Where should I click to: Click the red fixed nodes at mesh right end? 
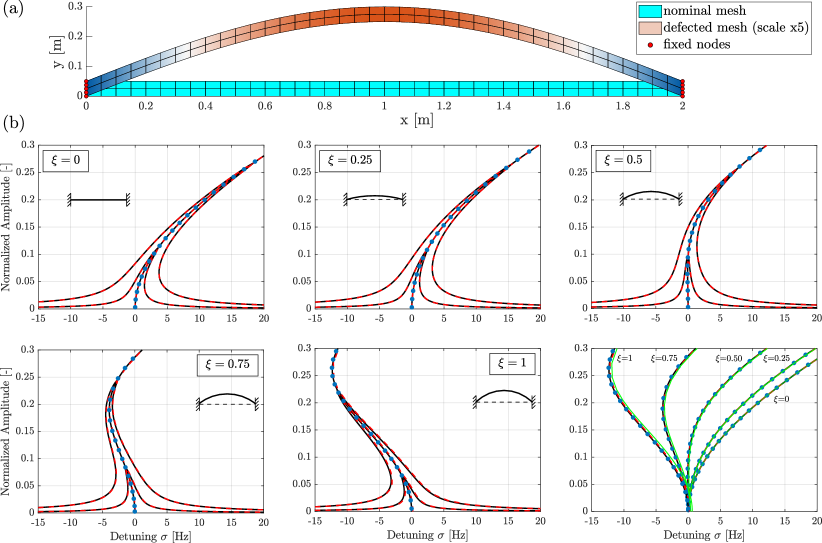[x=683, y=89]
